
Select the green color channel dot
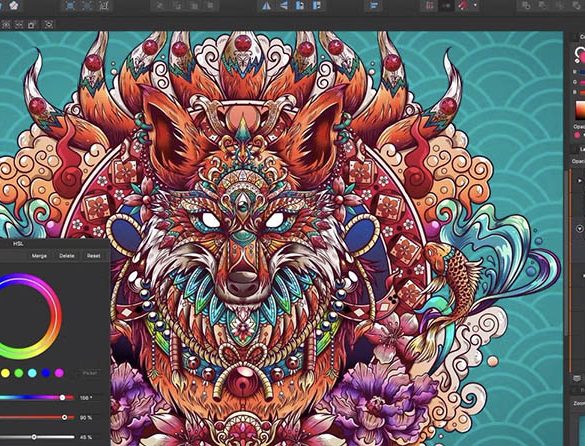pos(19,373)
